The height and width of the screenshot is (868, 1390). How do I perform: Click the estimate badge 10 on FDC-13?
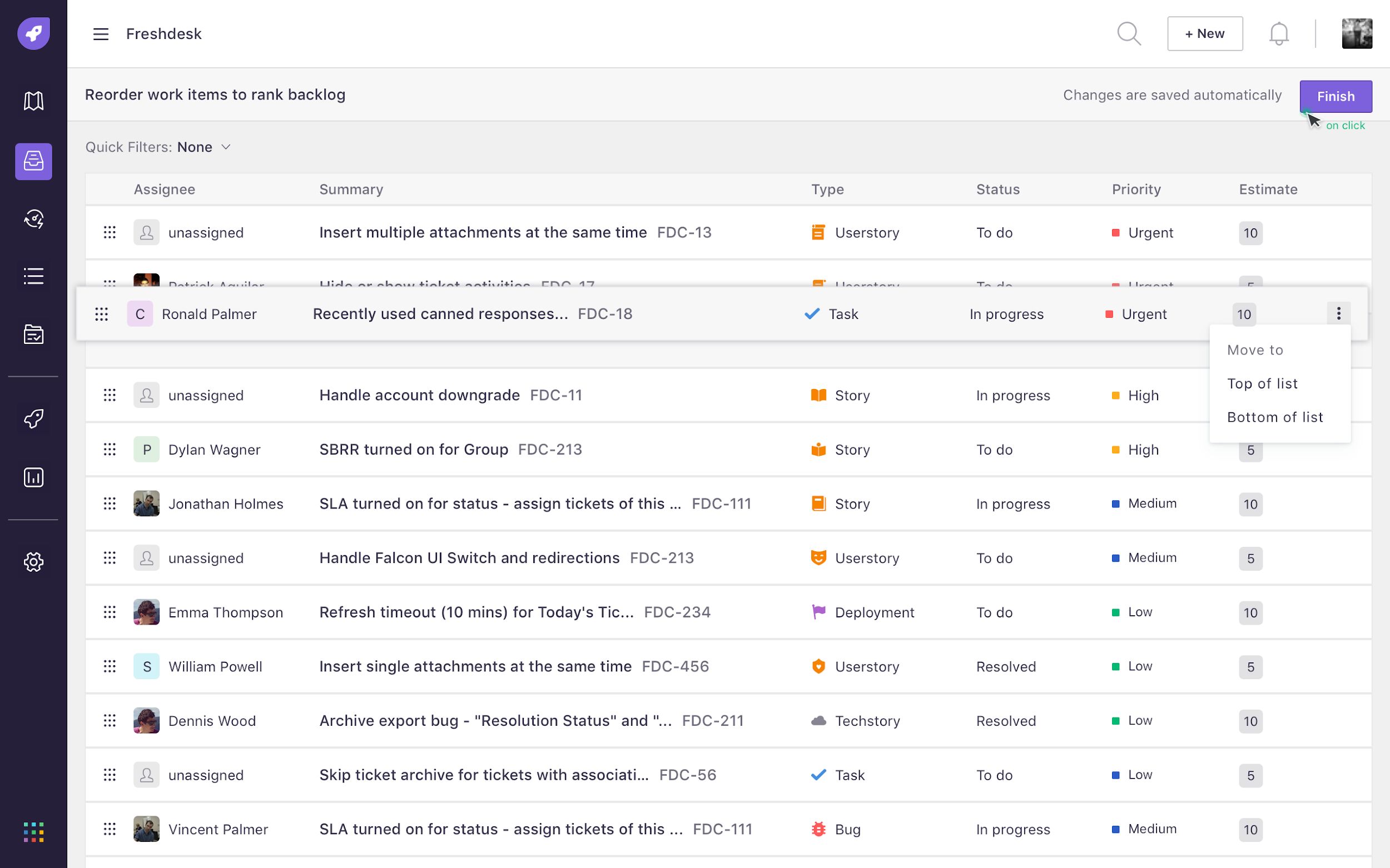click(1250, 233)
